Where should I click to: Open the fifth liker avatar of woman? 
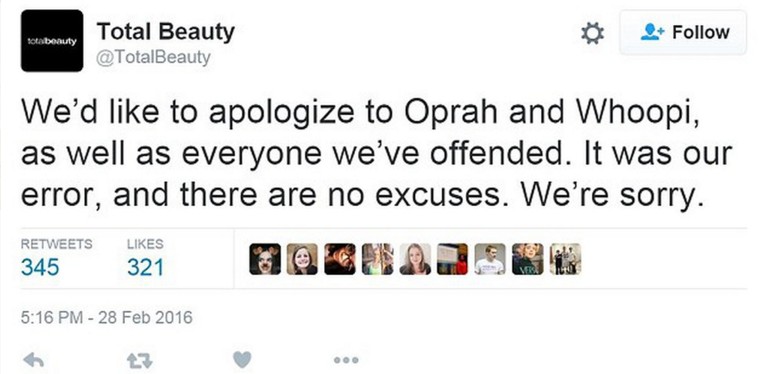(415, 259)
